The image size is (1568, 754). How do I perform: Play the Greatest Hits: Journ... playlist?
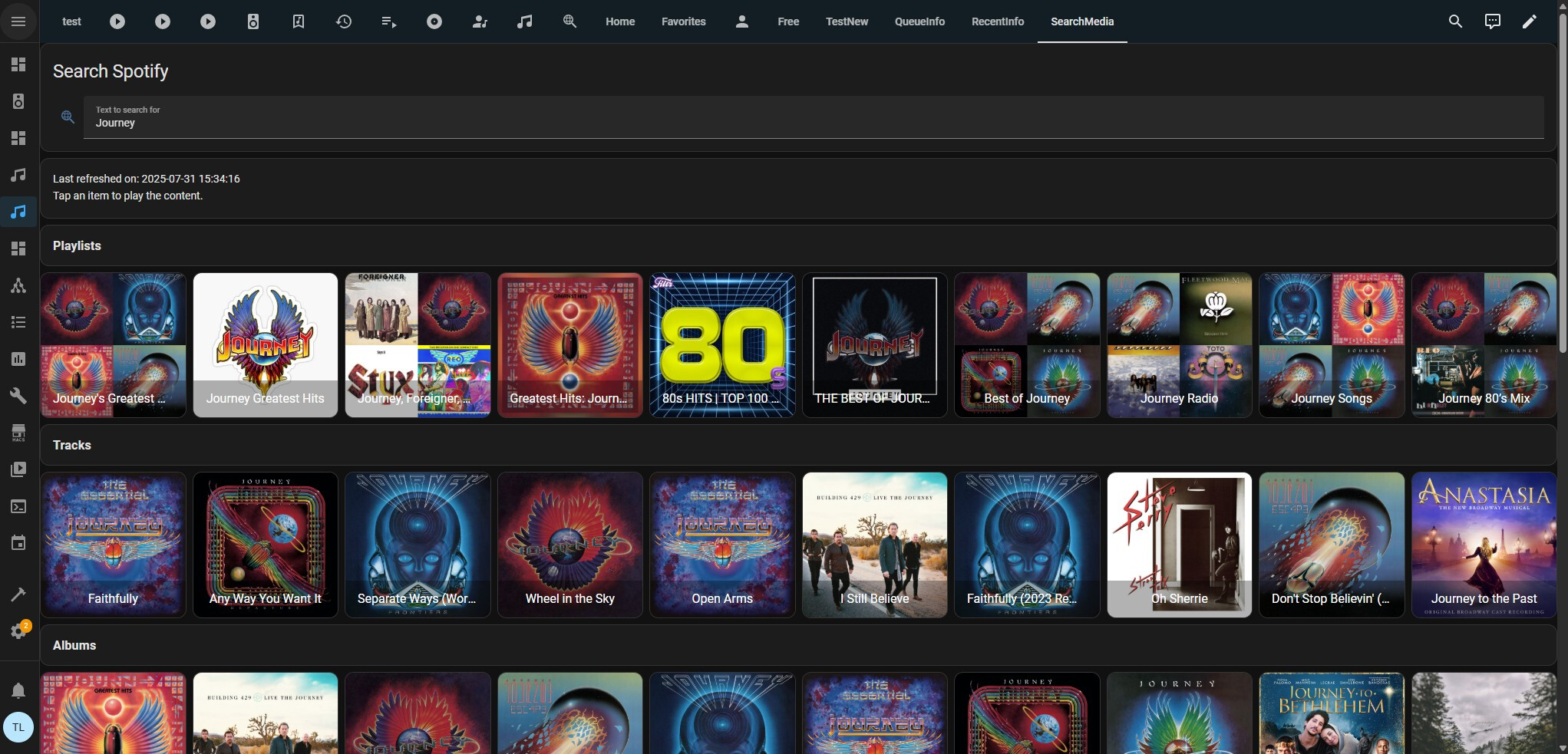click(570, 345)
